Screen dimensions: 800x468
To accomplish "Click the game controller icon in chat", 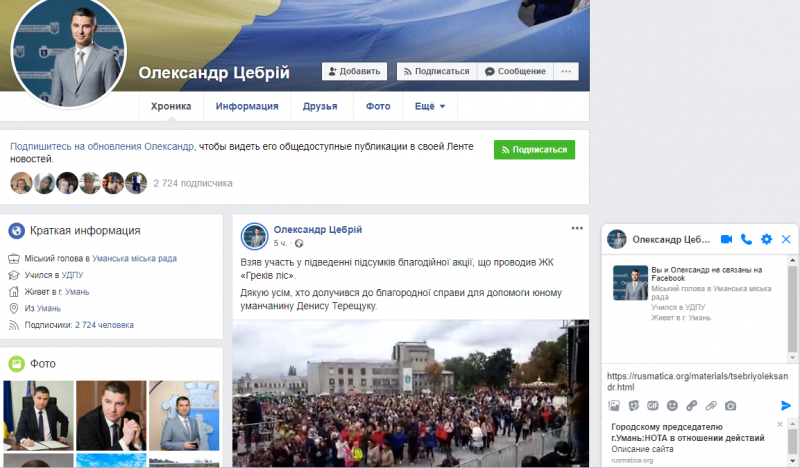I will [x=691, y=406].
